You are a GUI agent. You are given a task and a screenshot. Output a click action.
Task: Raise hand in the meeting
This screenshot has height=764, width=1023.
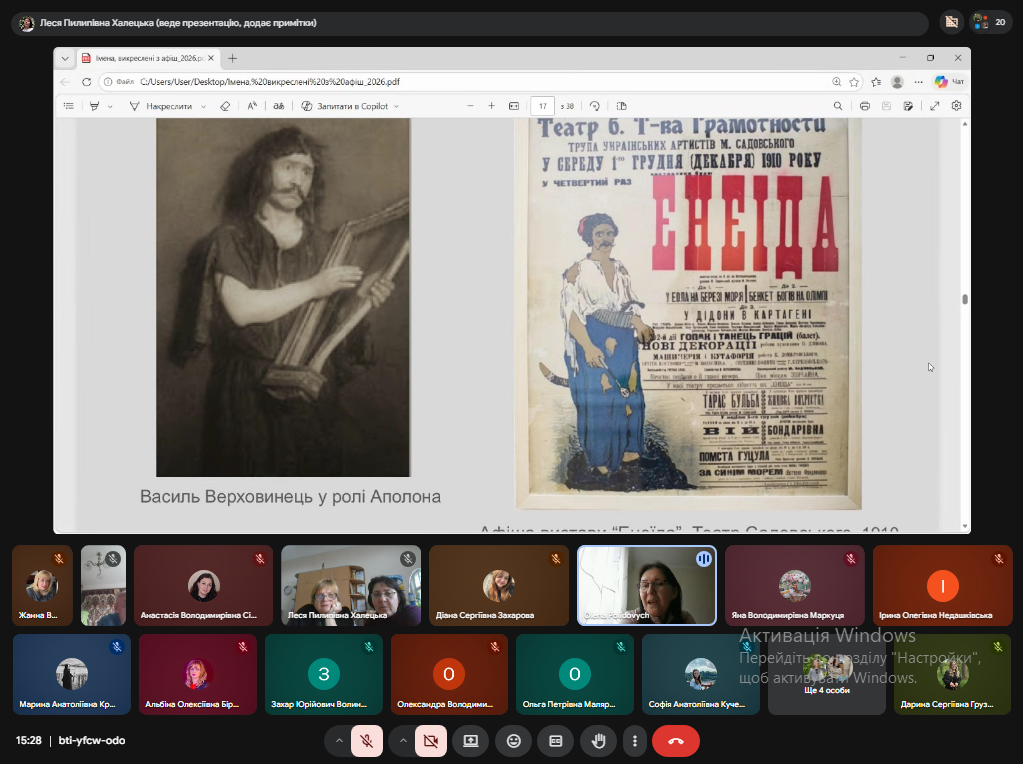(598, 741)
